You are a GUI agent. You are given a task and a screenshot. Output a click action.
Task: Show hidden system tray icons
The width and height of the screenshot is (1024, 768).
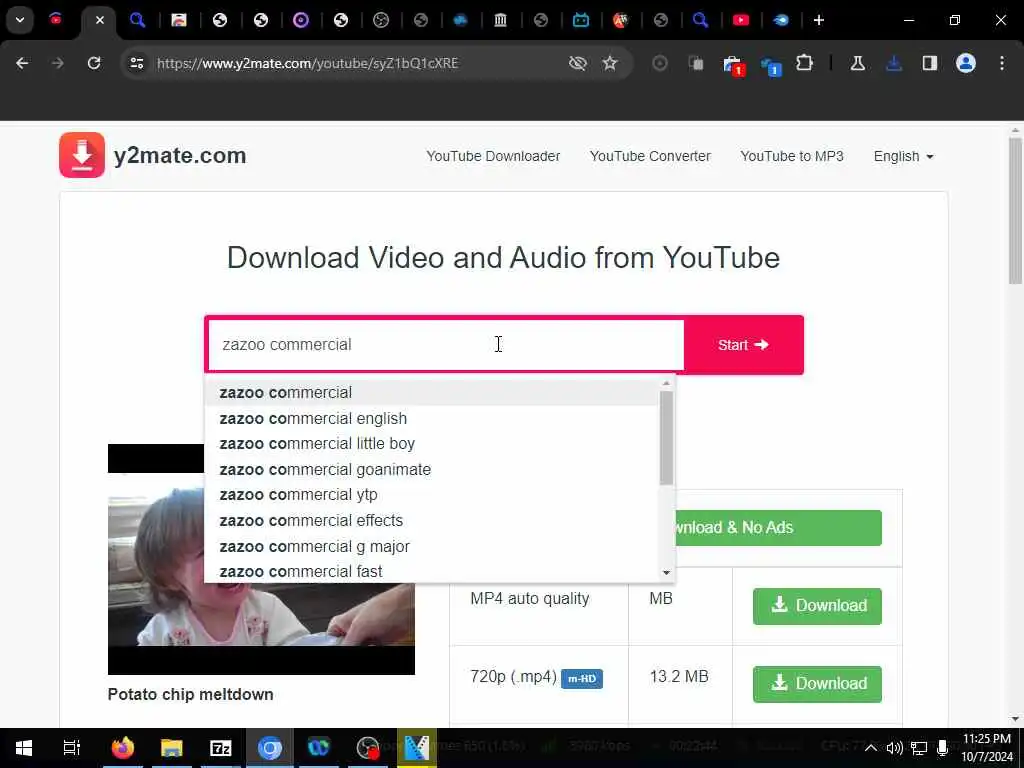tap(871, 748)
